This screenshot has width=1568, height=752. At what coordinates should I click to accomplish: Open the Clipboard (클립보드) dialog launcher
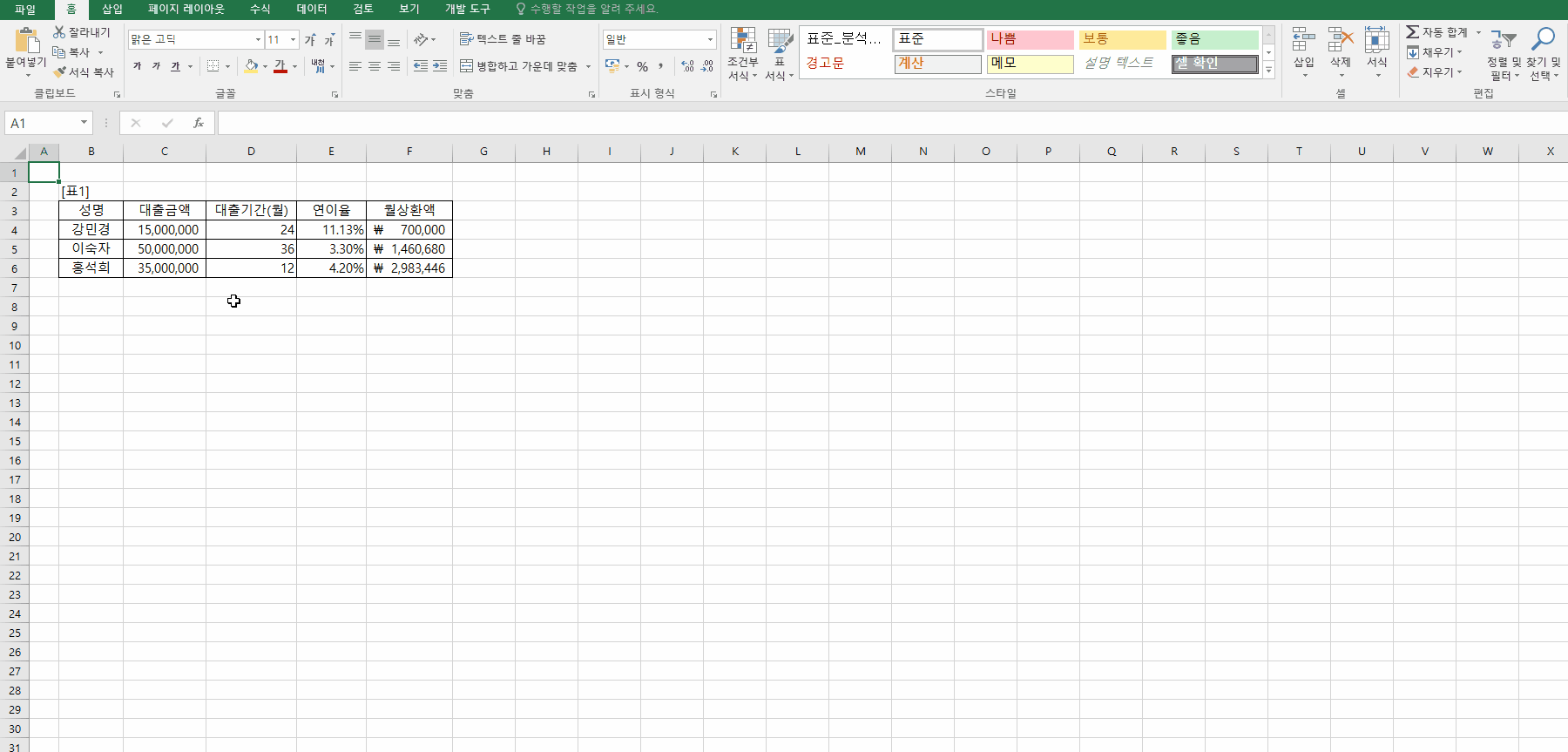click(x=117, y=94)
